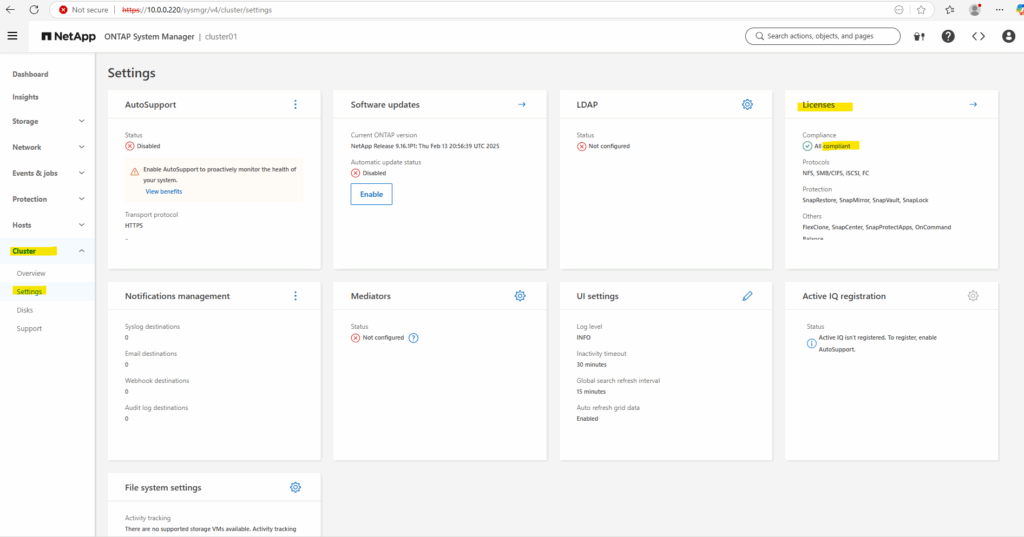The height and width of the screenshot is (537, 1024).
Task: Click the NetApp Release 9.16.1P1 version text
Action: pyautogui.click(x=424, y=146)
